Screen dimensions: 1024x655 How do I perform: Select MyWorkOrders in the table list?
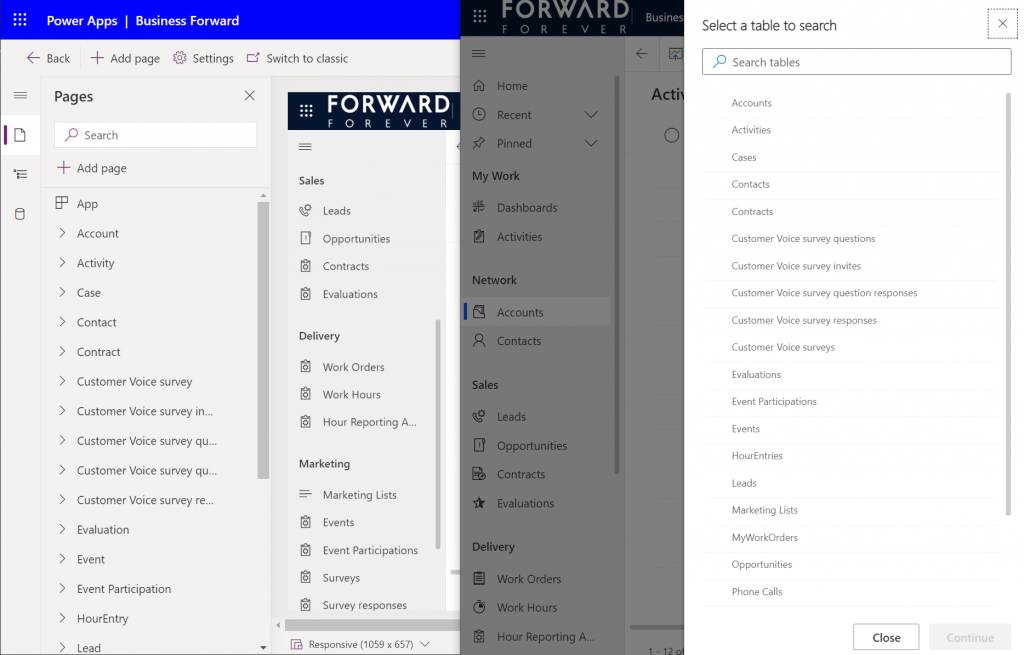tap(852, 537)
